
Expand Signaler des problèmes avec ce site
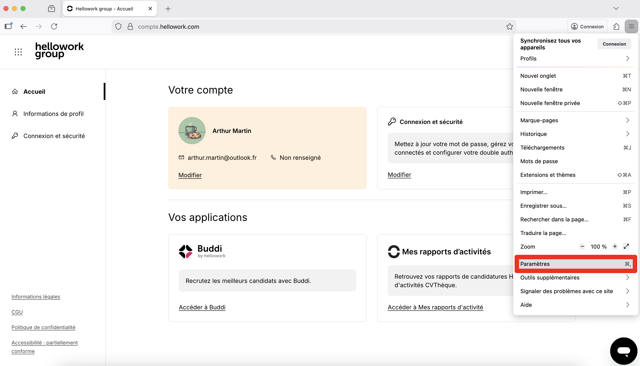click(x=575, y=291)
